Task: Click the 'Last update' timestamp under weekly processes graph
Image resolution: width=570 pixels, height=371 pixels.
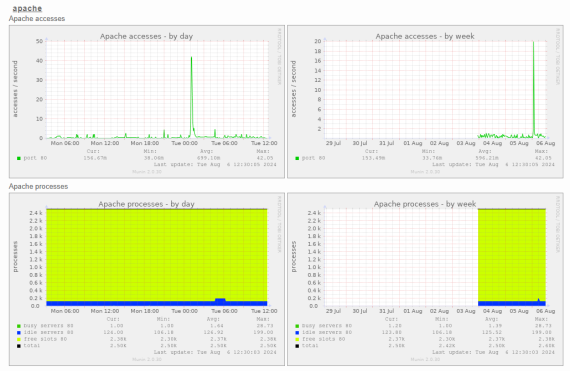Action: tap(493, 352)
